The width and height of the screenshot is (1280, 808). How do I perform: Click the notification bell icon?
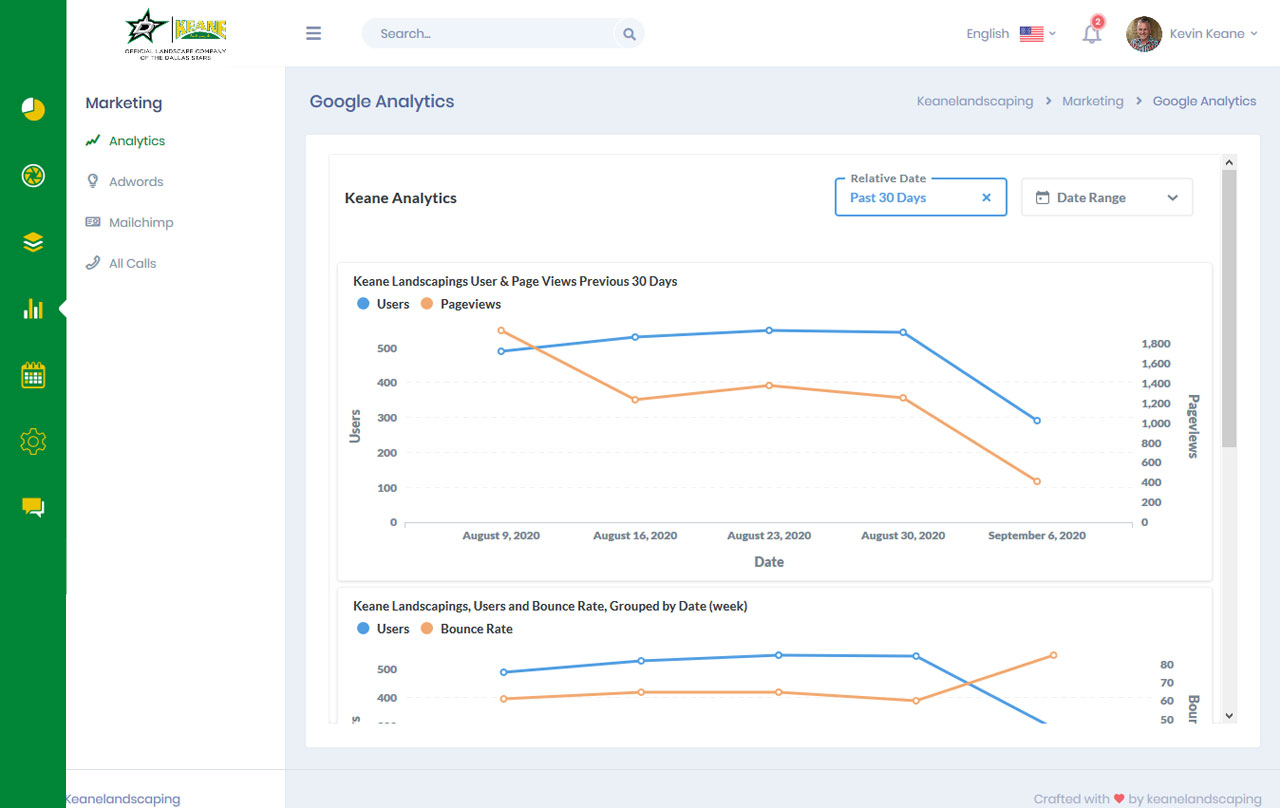(1092, 34)
